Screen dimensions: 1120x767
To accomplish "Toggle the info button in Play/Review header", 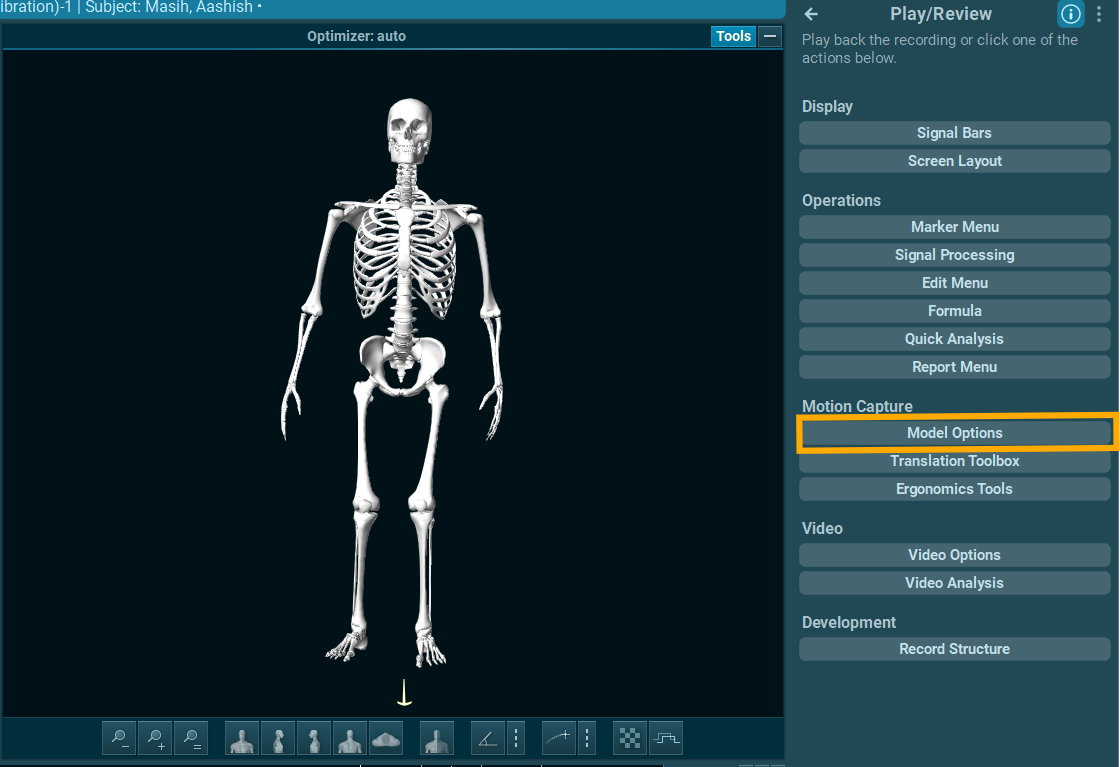I will [1070, 14].
